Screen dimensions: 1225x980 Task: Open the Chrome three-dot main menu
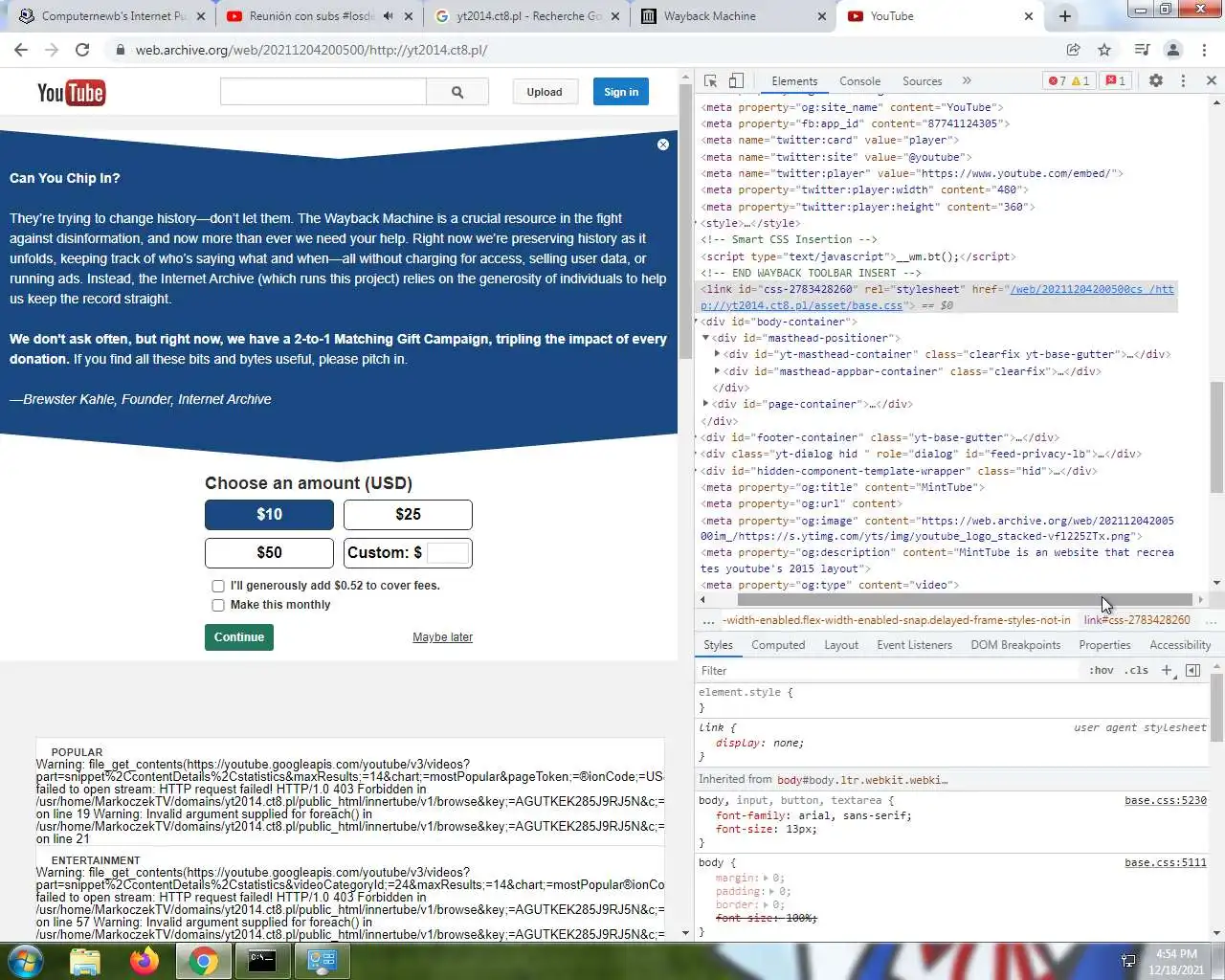1205,50
